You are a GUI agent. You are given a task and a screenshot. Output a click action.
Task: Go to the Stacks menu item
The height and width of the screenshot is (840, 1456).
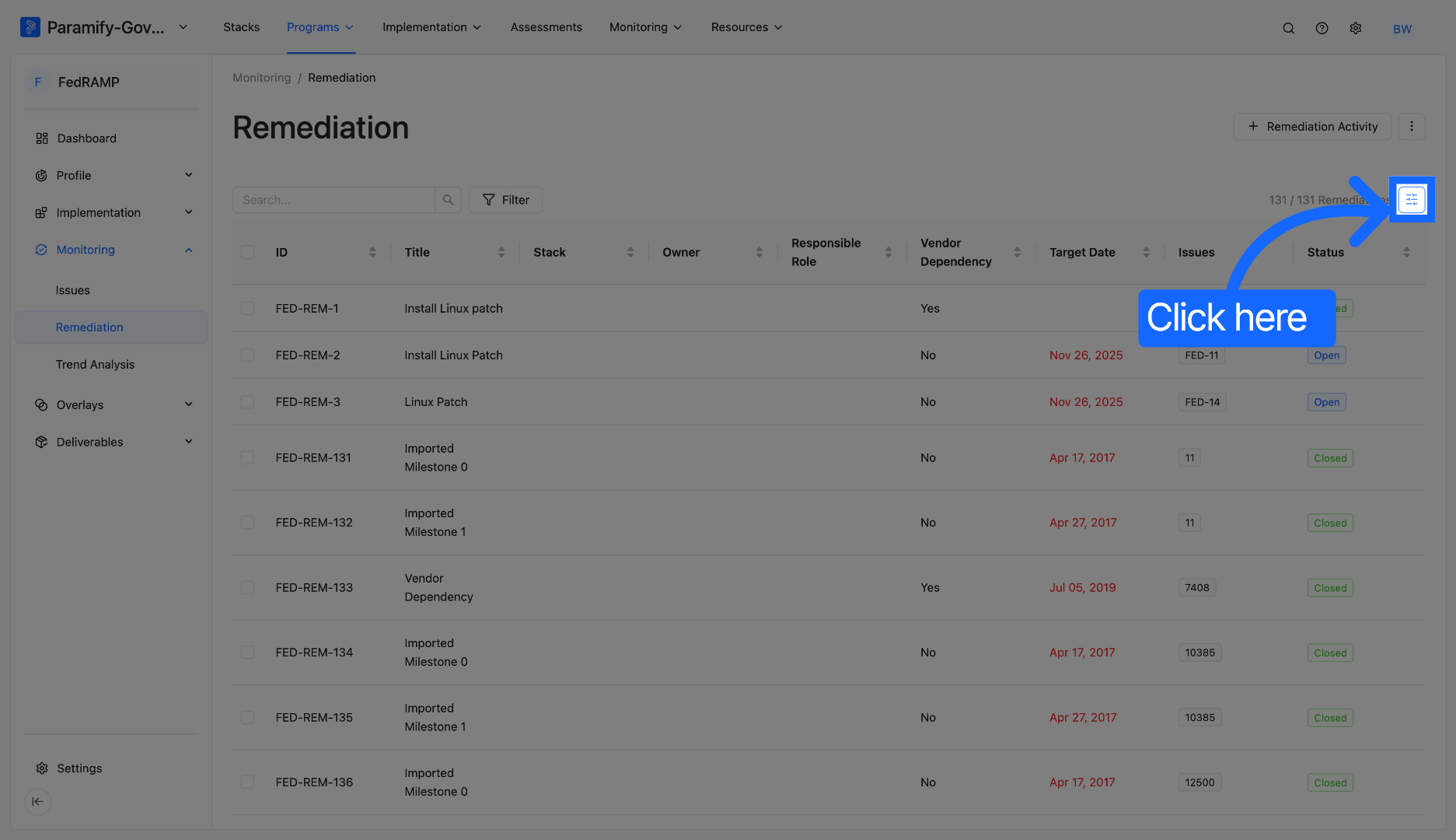point(241,27)
